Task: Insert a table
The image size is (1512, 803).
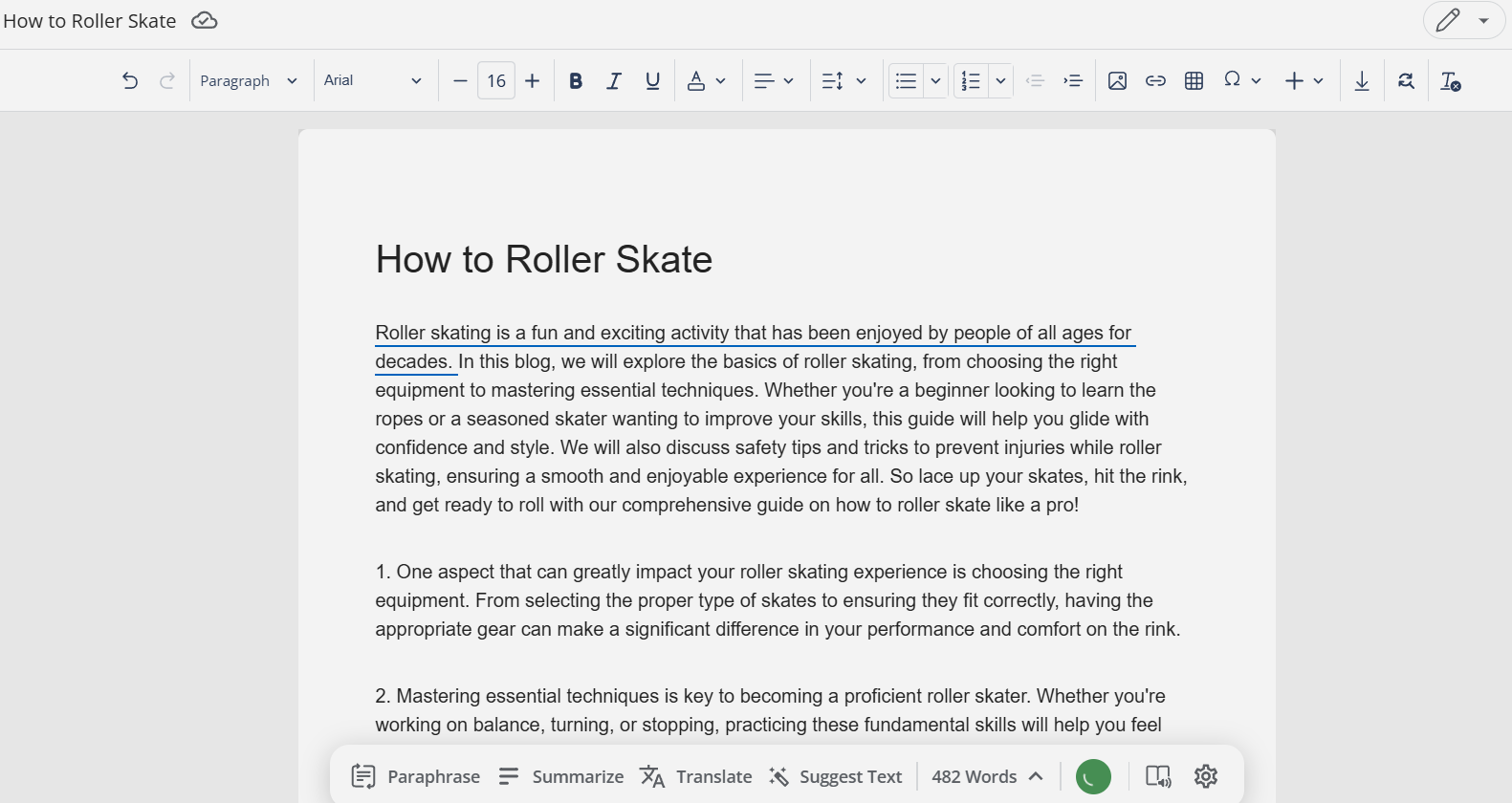Action: point(1194,81)
